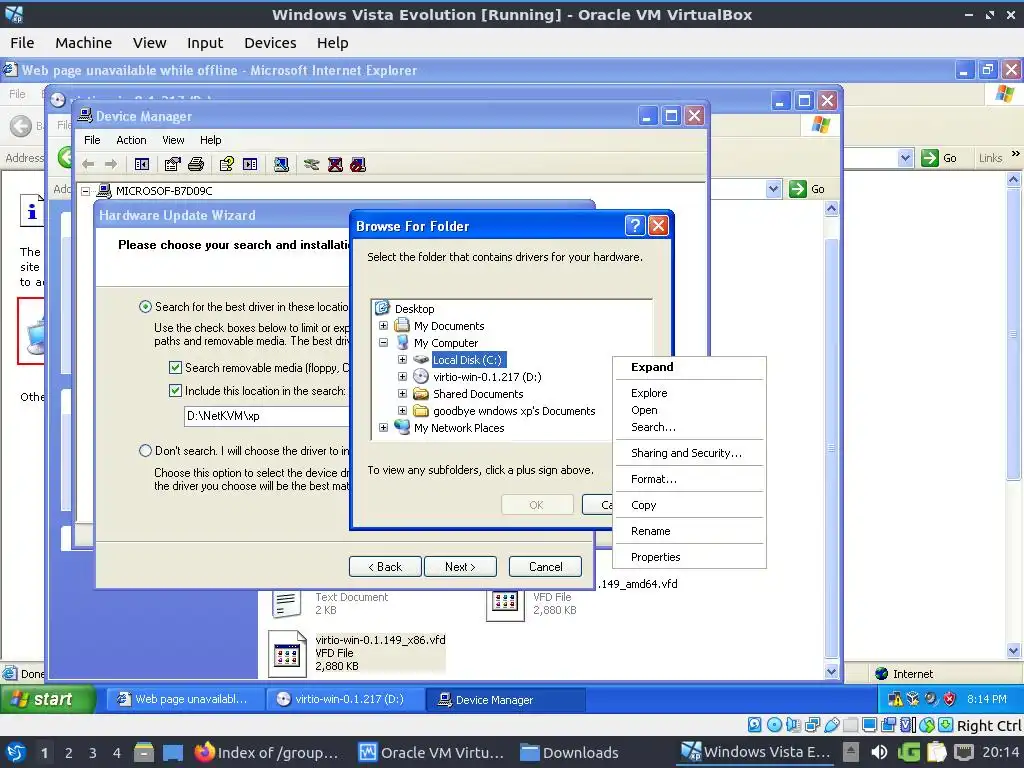Switch to host workspace 2
The image size is (1024, 768).
point(69,752)
